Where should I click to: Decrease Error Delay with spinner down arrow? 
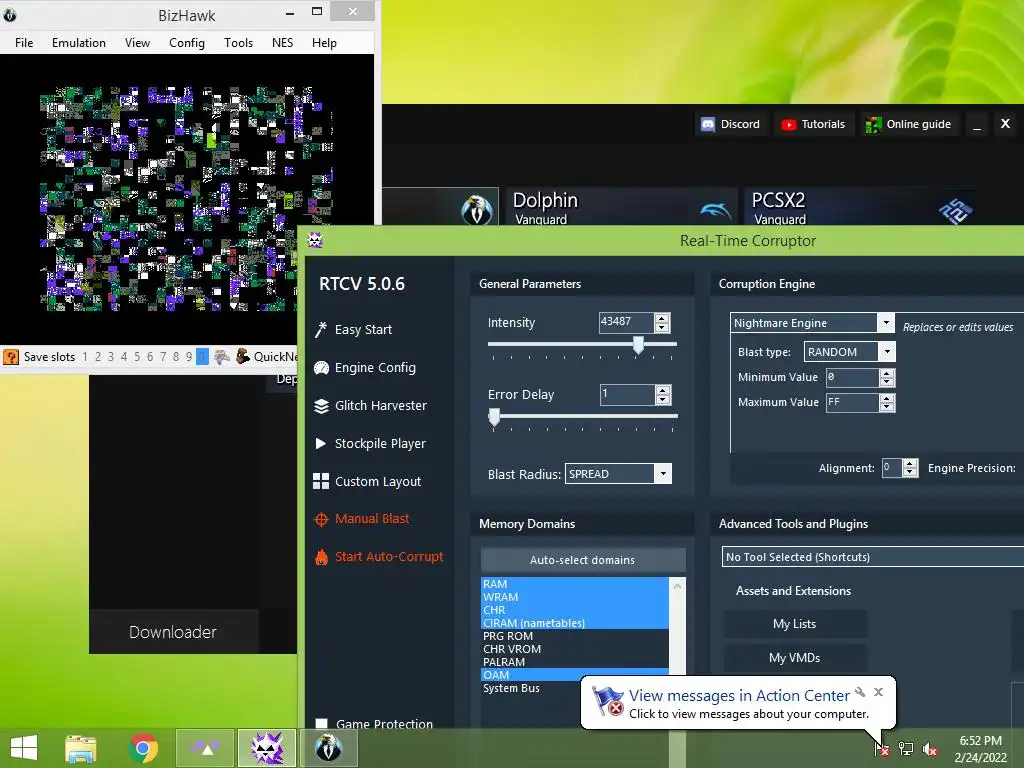pos(663,399)
